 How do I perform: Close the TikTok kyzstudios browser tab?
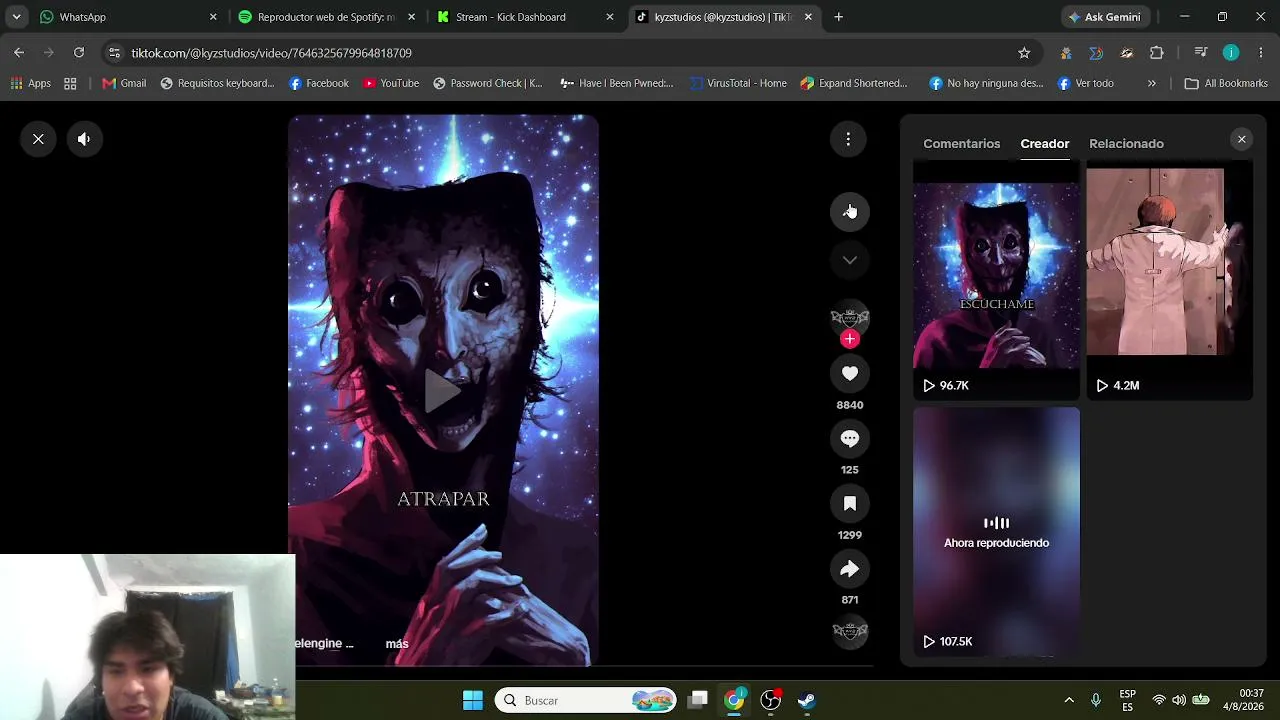click(x=809, y=17)
